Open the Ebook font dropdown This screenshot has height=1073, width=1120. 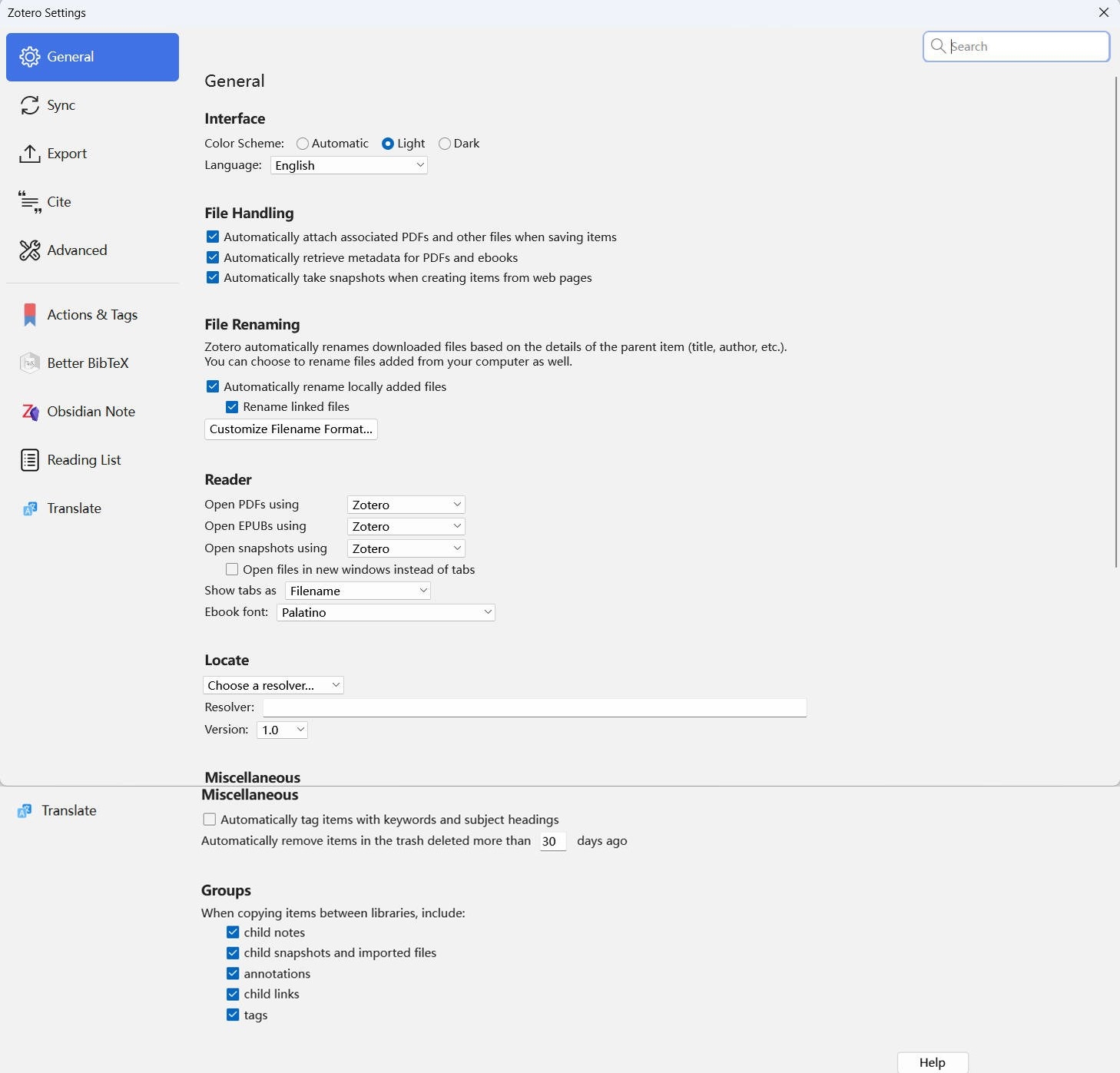pyautogui.click(x=386, y=612)
